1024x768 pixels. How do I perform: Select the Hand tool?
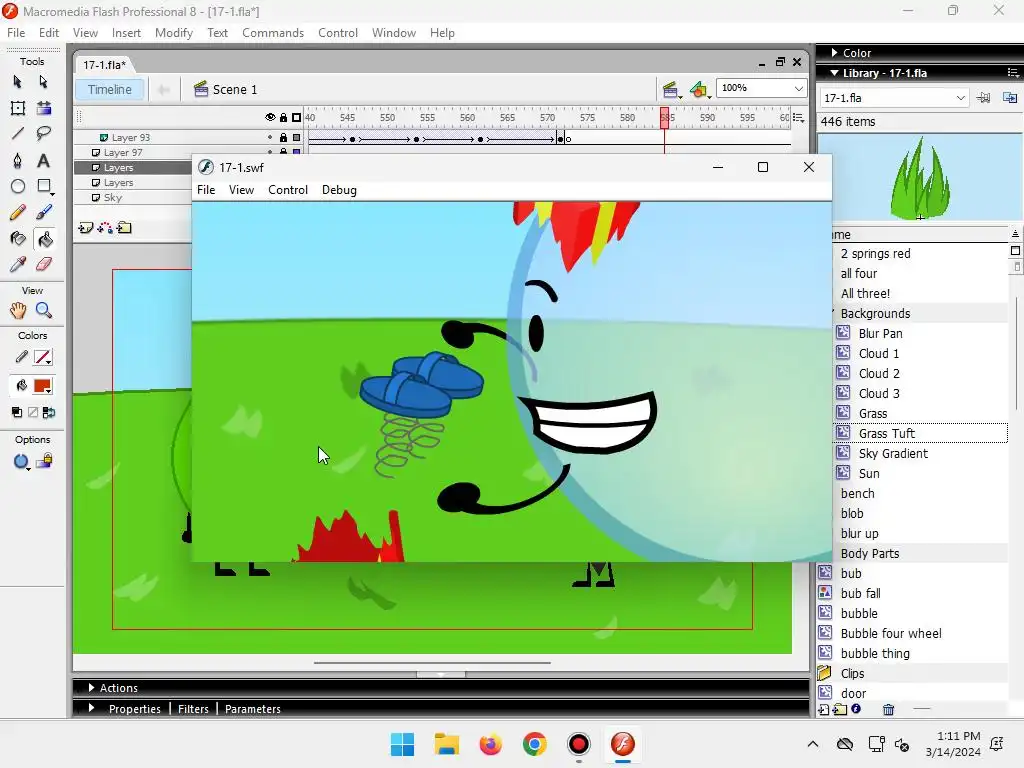(x=18, y=310)
